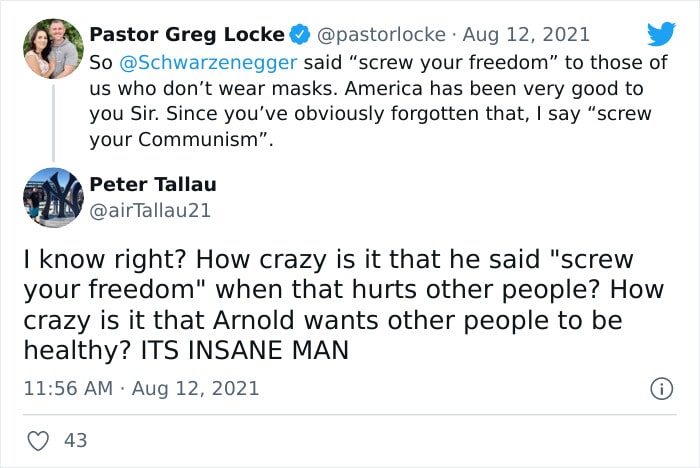The image size is (700, 468).
Task: Open the tweet info icon near the timestamp
Action: tap(662, 389)
